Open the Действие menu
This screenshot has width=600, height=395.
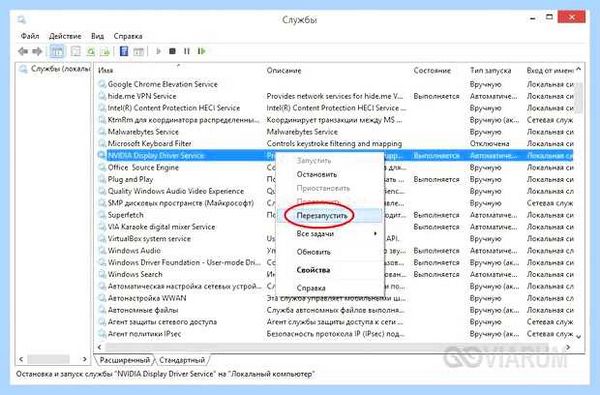coord(65,36)
